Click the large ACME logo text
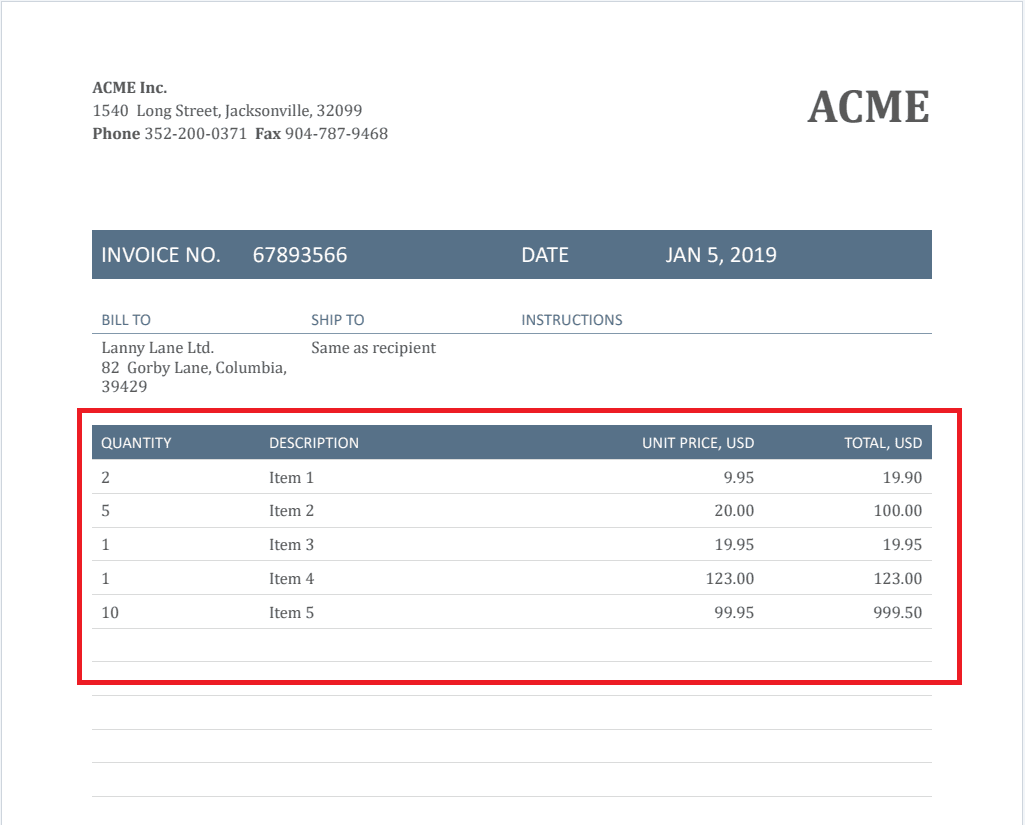 [x=868, y=107]
